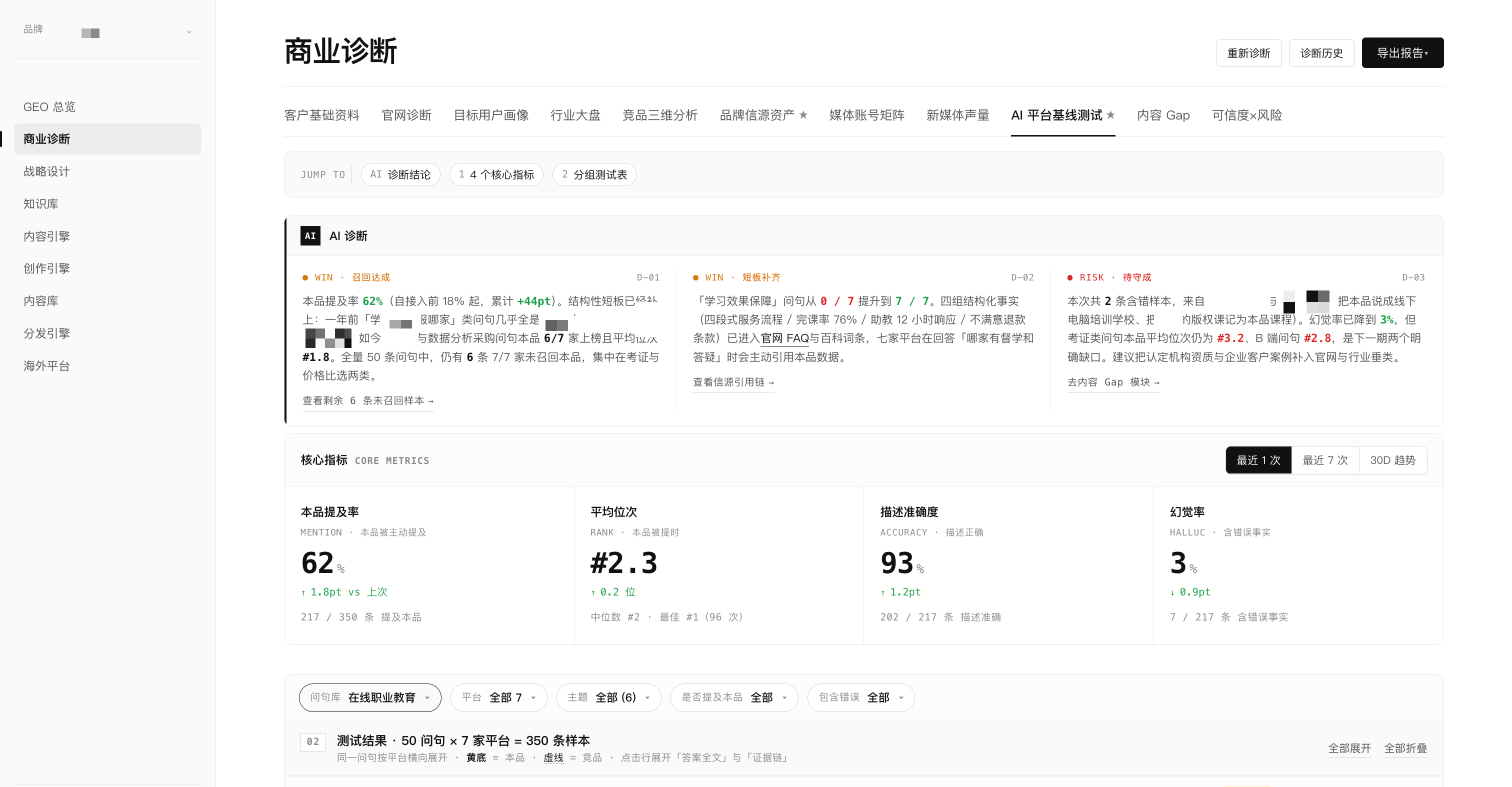Switch to 30D 趋势 view

click(1393, 460)
